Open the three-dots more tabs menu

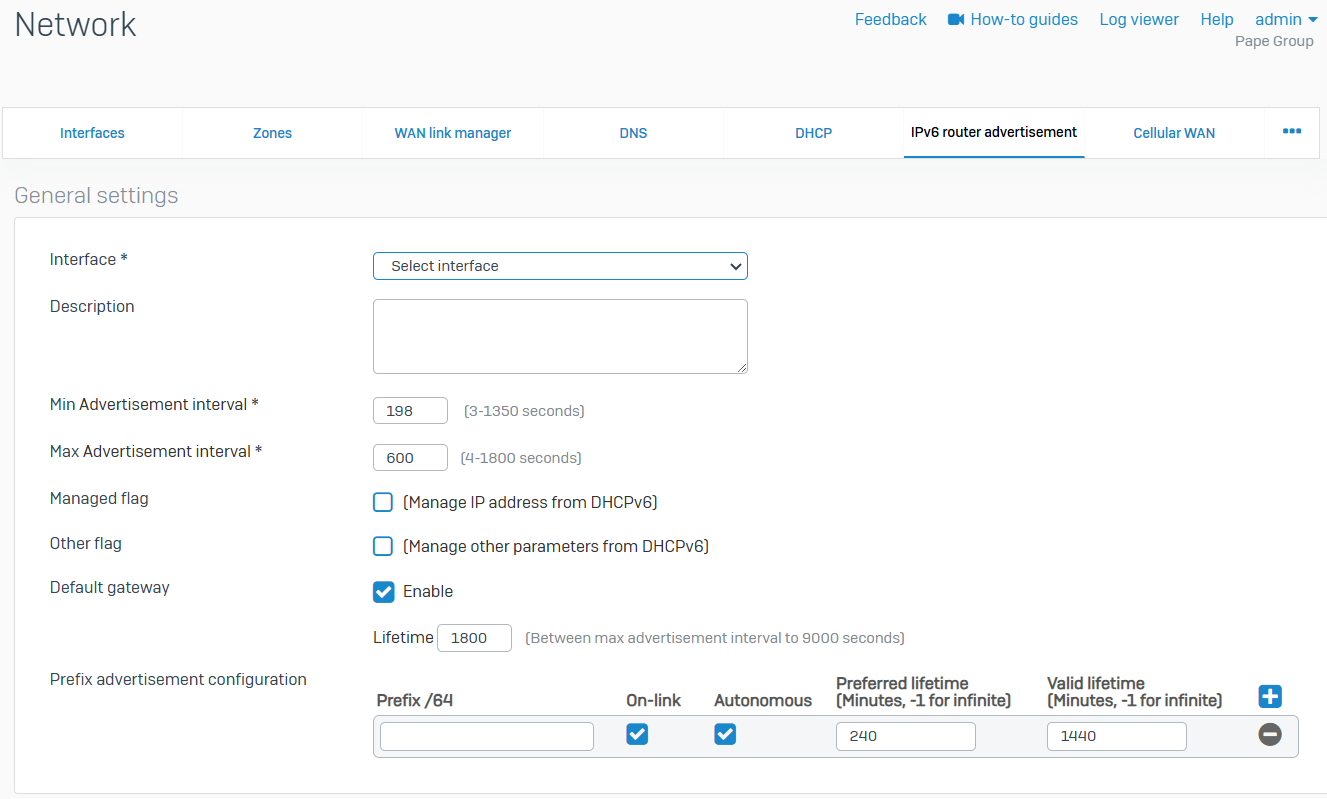tap(1292, 132)
